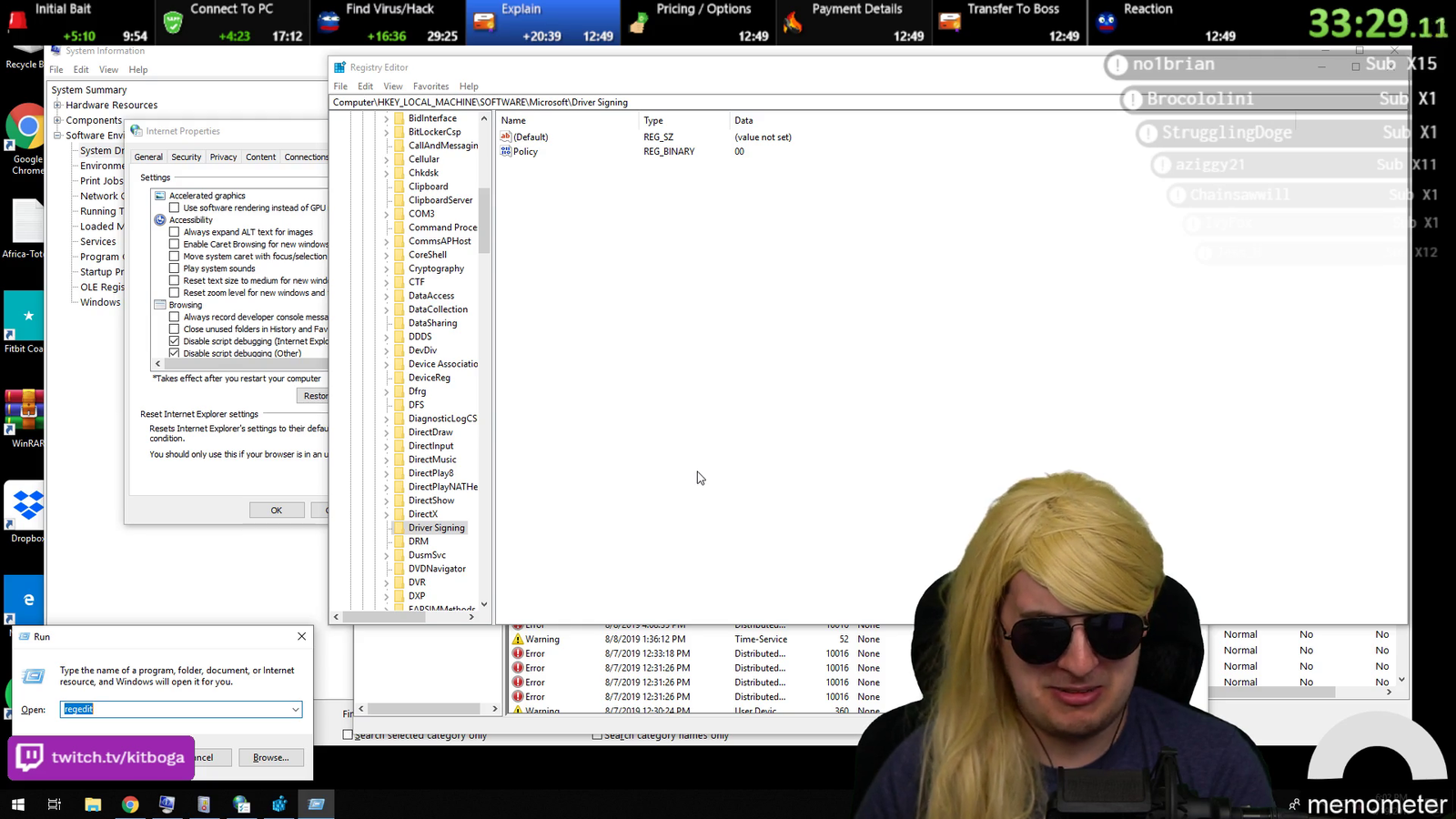
Task: Click Browse button in Run dialog
Action: pos(271,757)
